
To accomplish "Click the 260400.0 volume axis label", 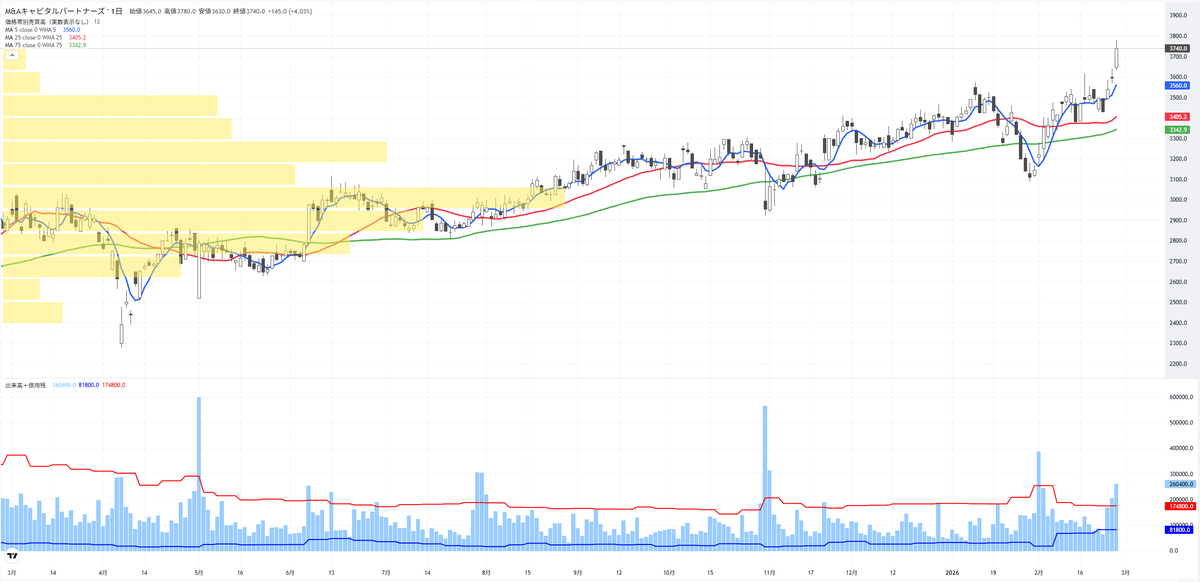I will (x=1179, y=484).
